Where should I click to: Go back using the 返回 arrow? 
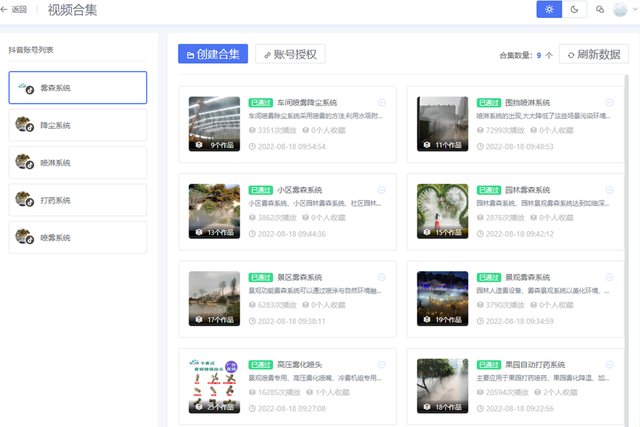[13, 9]
